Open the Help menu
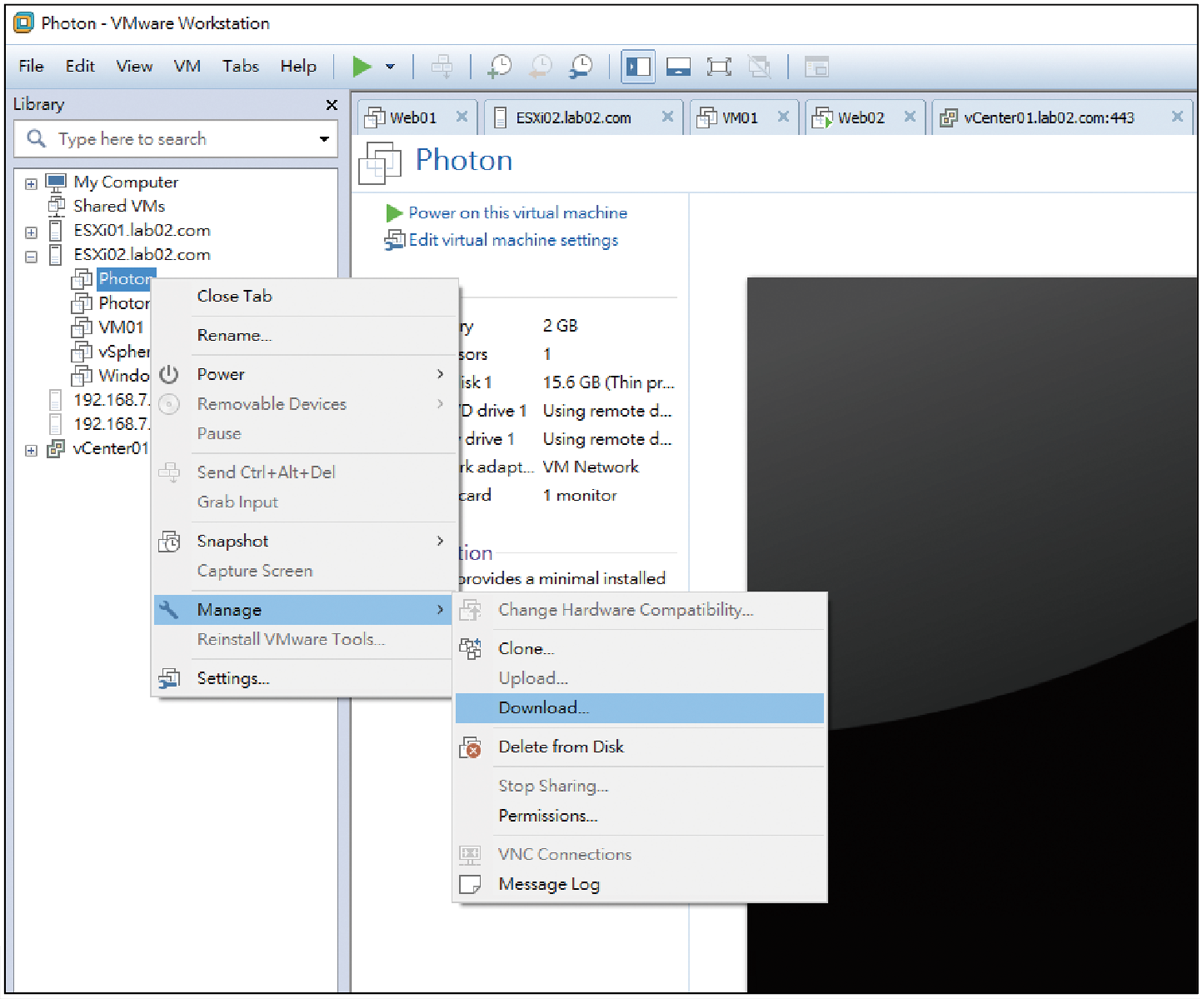Viewport: 1200px width, 999px height. pos(298,67)
